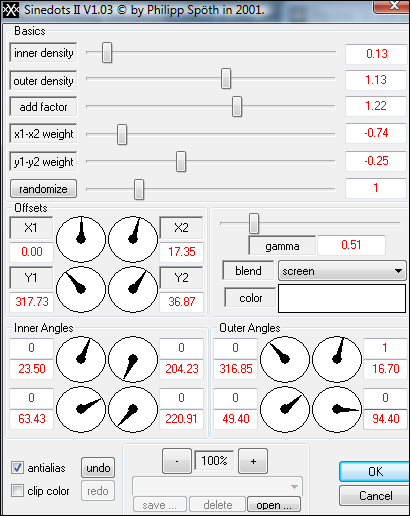The width and height of the screenshot is (410, 516).
Task: Click the outer angle dial for 316.85
Action: tap(285, 359)
